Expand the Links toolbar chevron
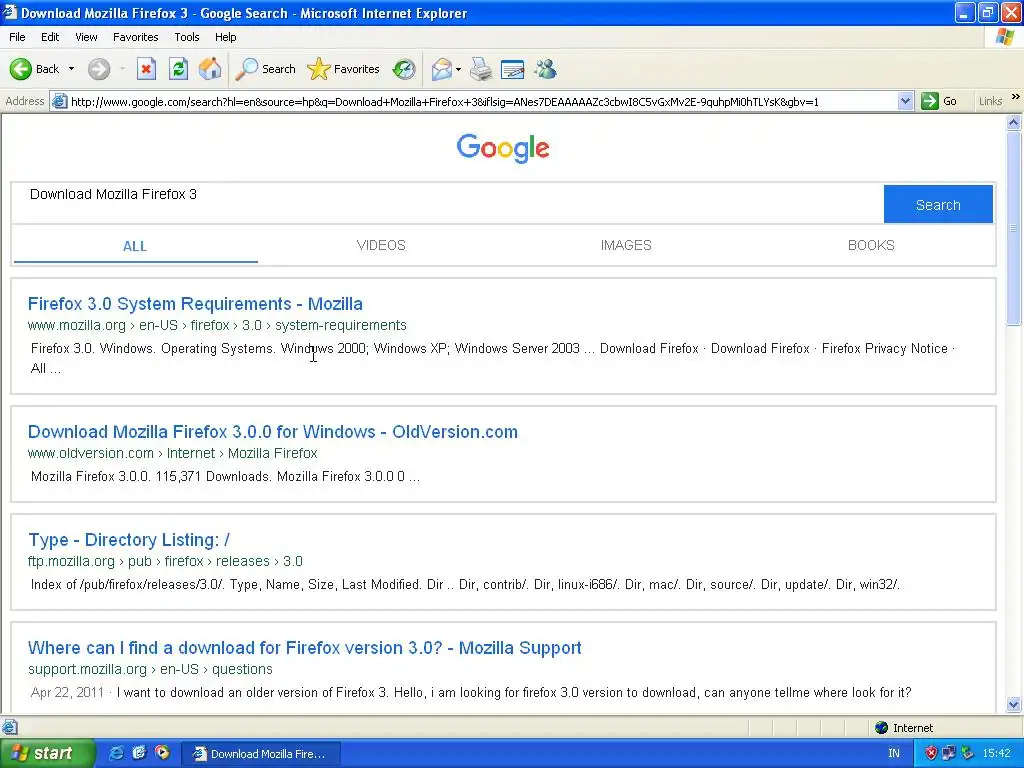 tap(1016, 97)
